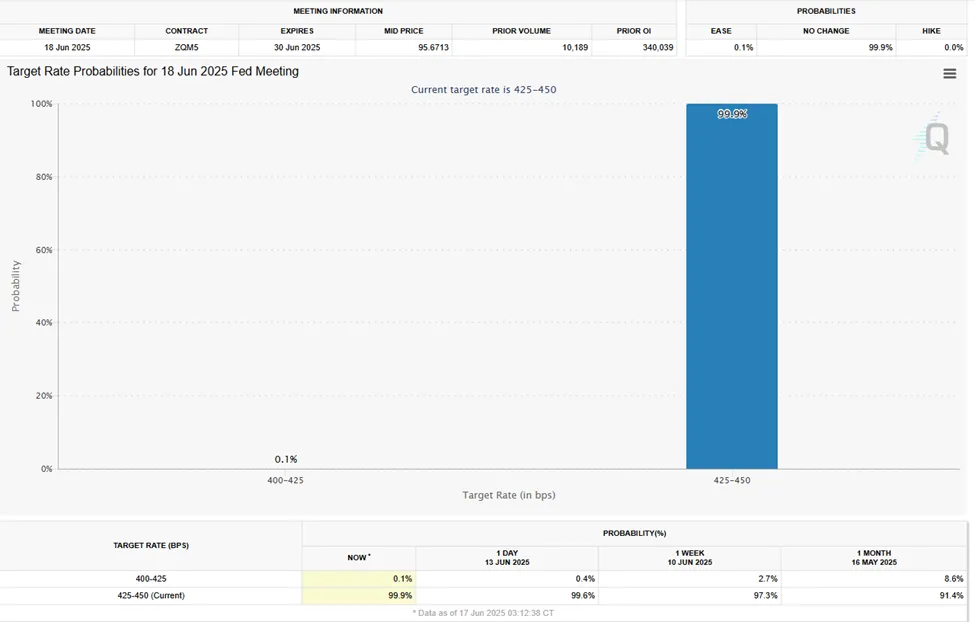Click the chart title for 18 Jun 2025 Fed Meeting
The height and width of the screenshot is (622, 975).
click(153, 72)
